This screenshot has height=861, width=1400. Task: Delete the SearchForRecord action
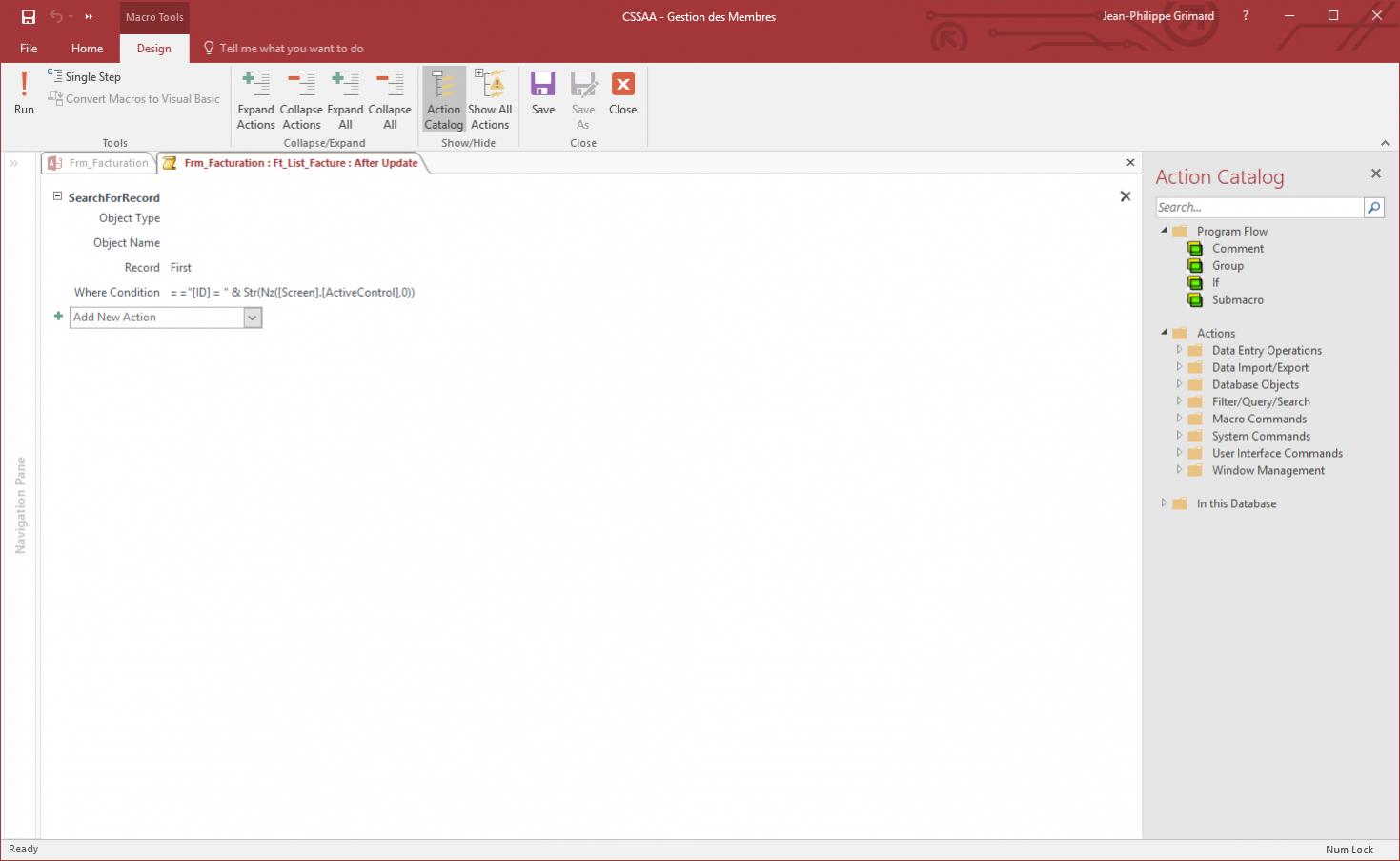(x=1126, y=196)
